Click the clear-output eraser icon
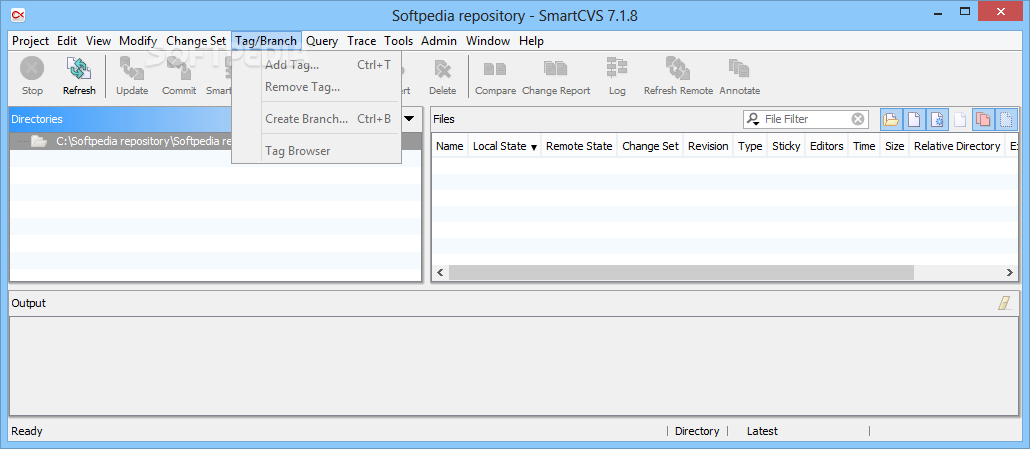The height and width of the screenshot is (449, 1030). point(1004,303)
